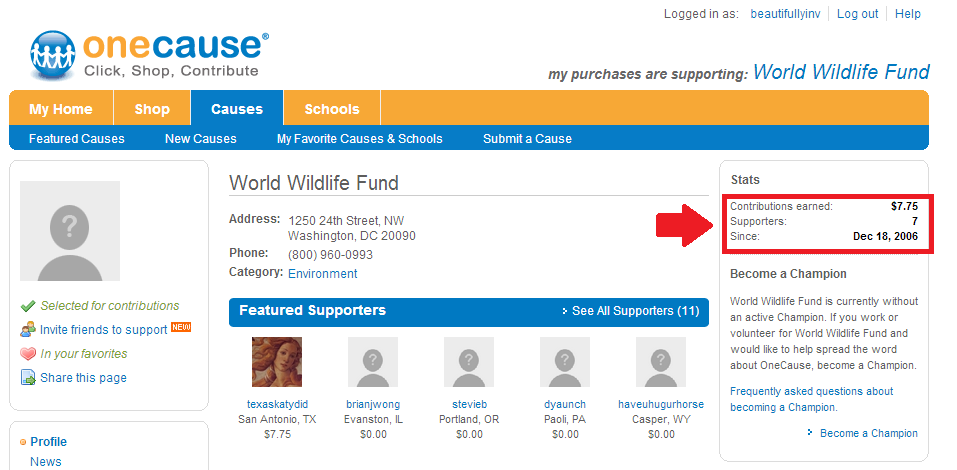Click the OneCause globe logo icon
957x470 pixels.
coord(52,56)
